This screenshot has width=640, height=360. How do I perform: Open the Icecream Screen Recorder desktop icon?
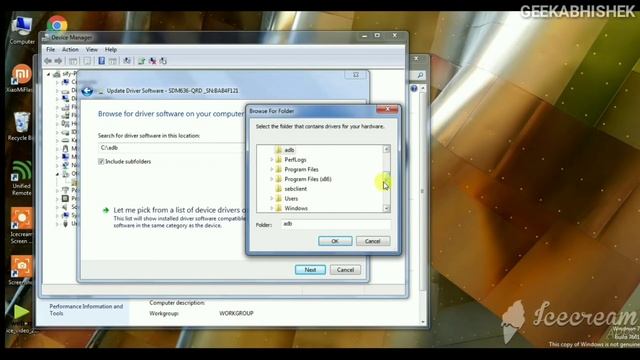[x=21, y=226]
